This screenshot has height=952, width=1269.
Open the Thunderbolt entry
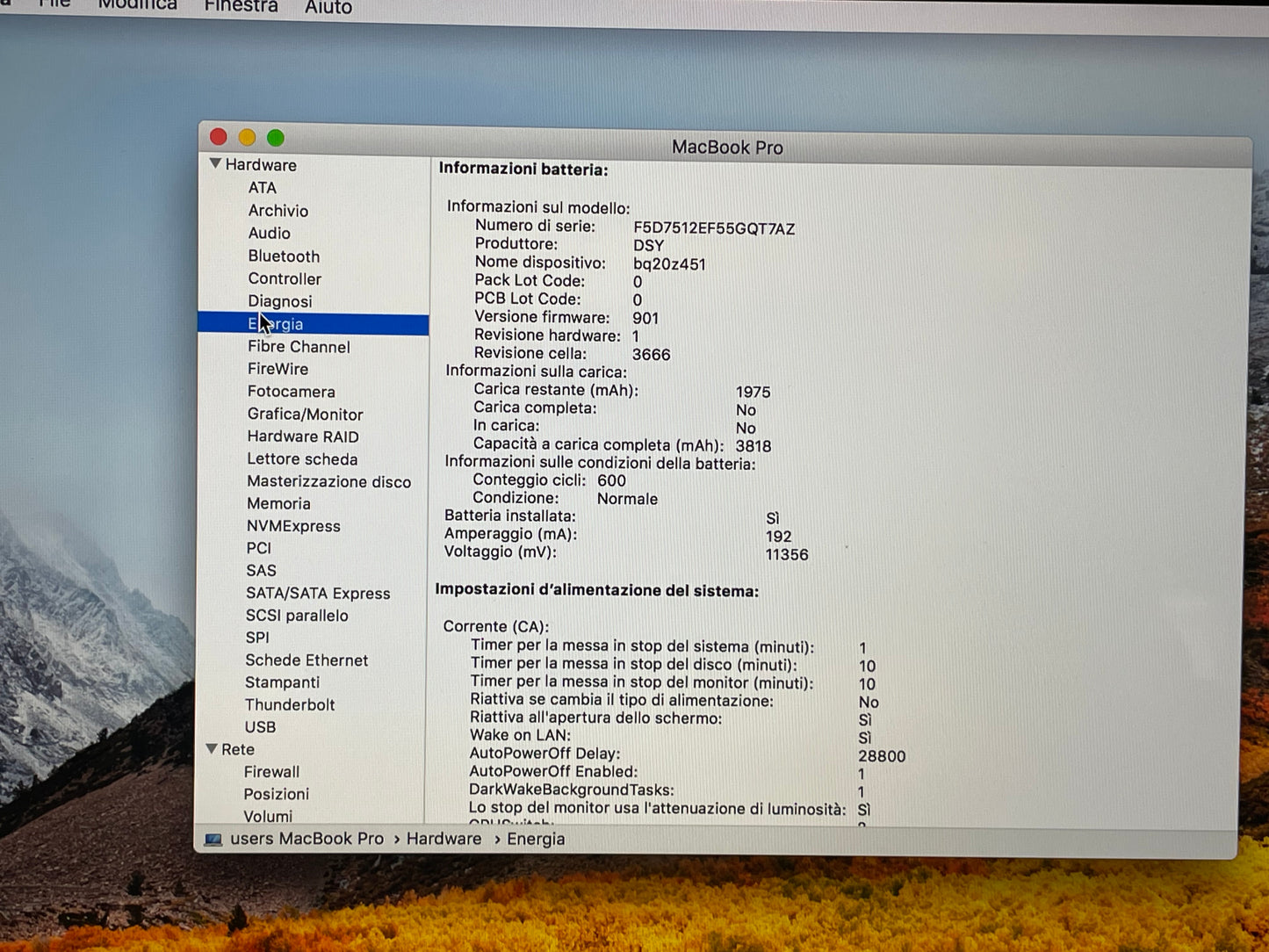(290, 705)
